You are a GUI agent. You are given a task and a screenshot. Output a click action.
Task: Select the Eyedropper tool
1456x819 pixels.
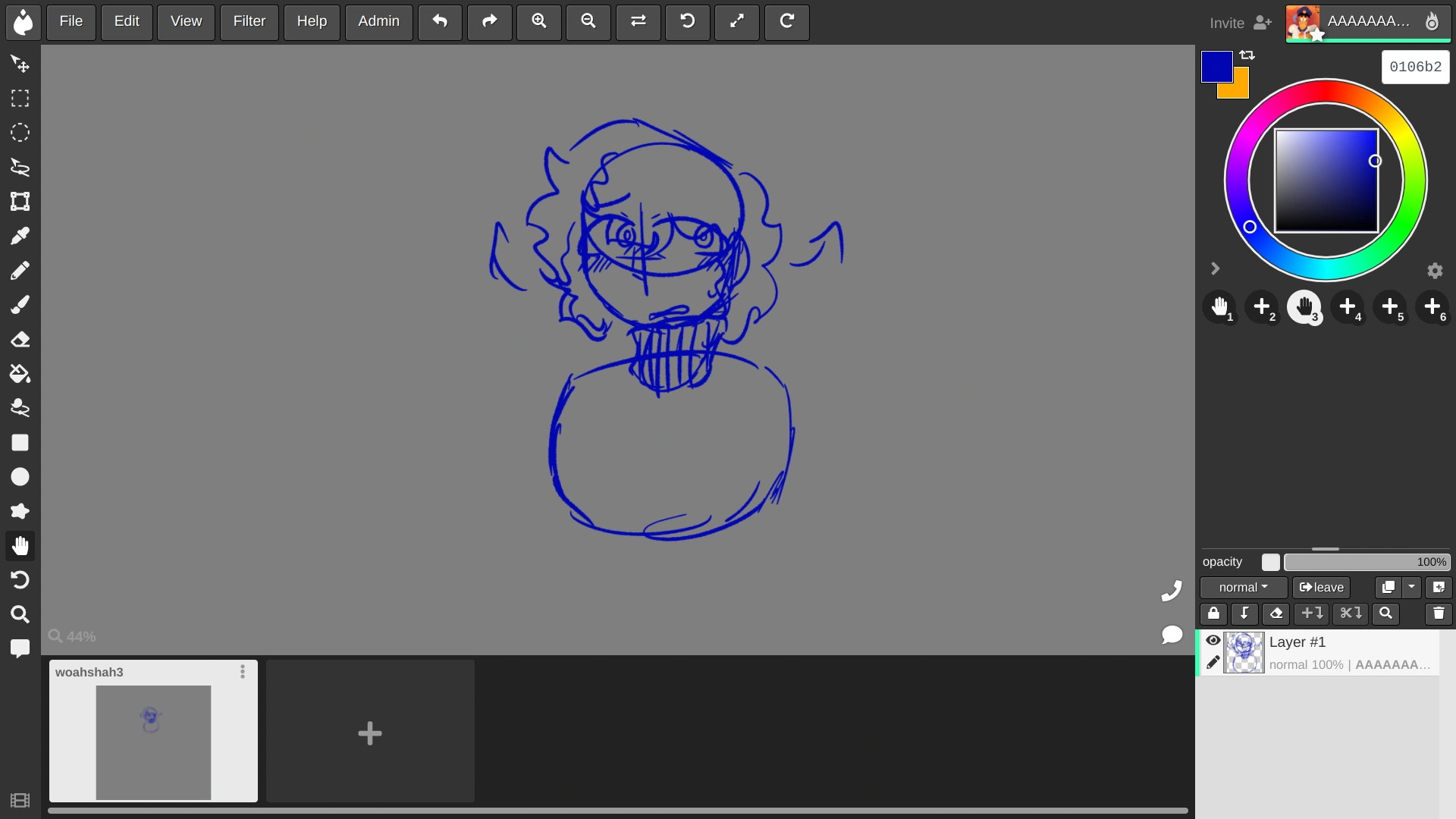point(20,235)
